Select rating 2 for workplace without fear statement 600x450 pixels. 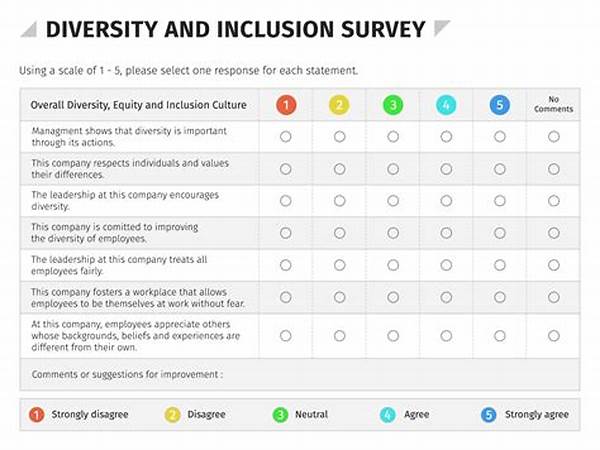(339, 297)
